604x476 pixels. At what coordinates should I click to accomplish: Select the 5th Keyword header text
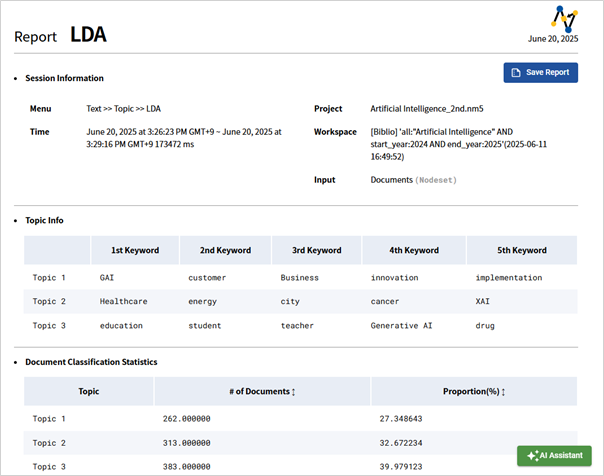coord(522,250)
